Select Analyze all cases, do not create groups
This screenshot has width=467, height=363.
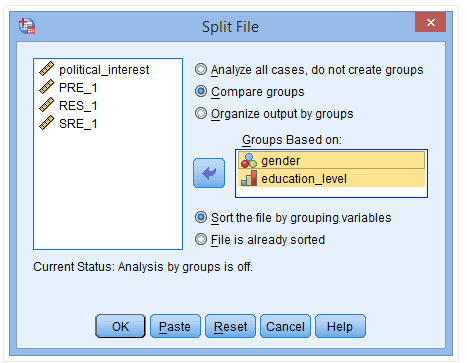(201, 69)
